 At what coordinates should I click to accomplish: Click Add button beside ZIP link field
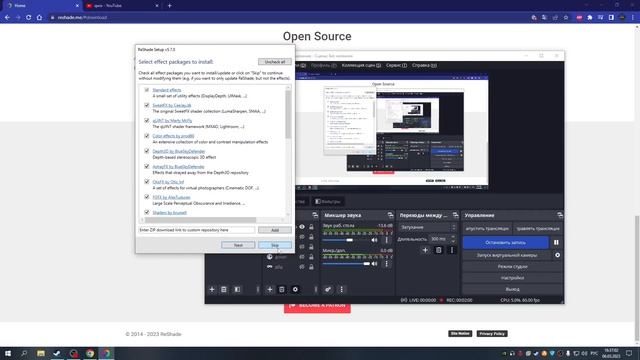(275, 230)
